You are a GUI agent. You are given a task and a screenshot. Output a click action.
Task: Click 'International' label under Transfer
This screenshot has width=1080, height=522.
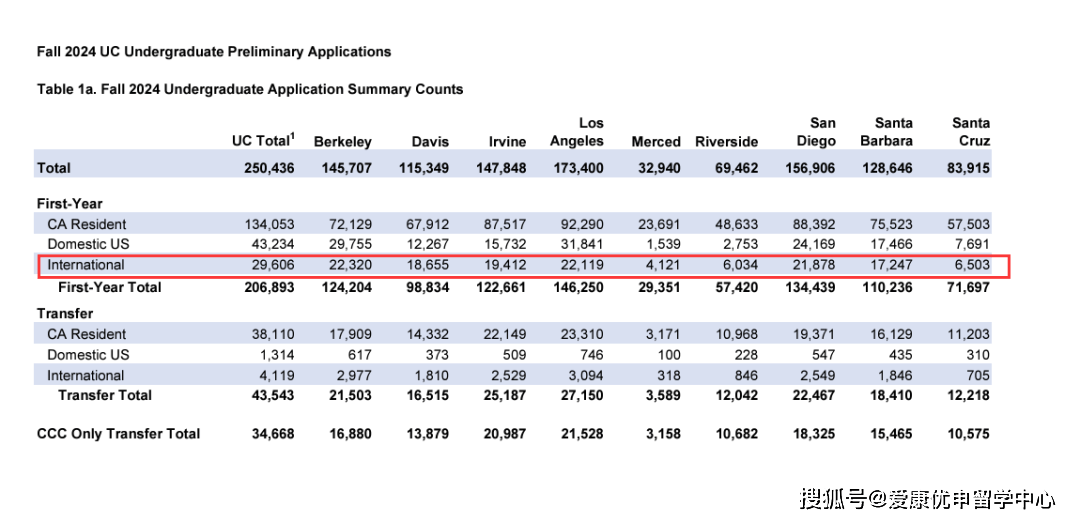(x=85, y=375)
